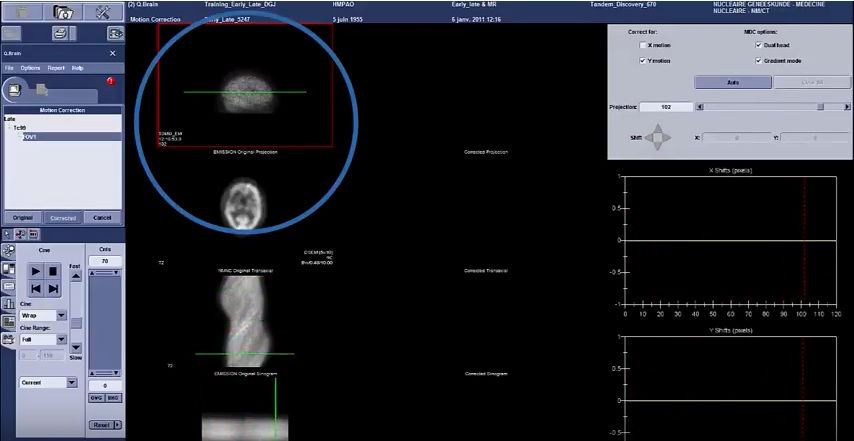Click the Projection slider thumb
This screenshot has height=441, width=854.
[820, 107]
